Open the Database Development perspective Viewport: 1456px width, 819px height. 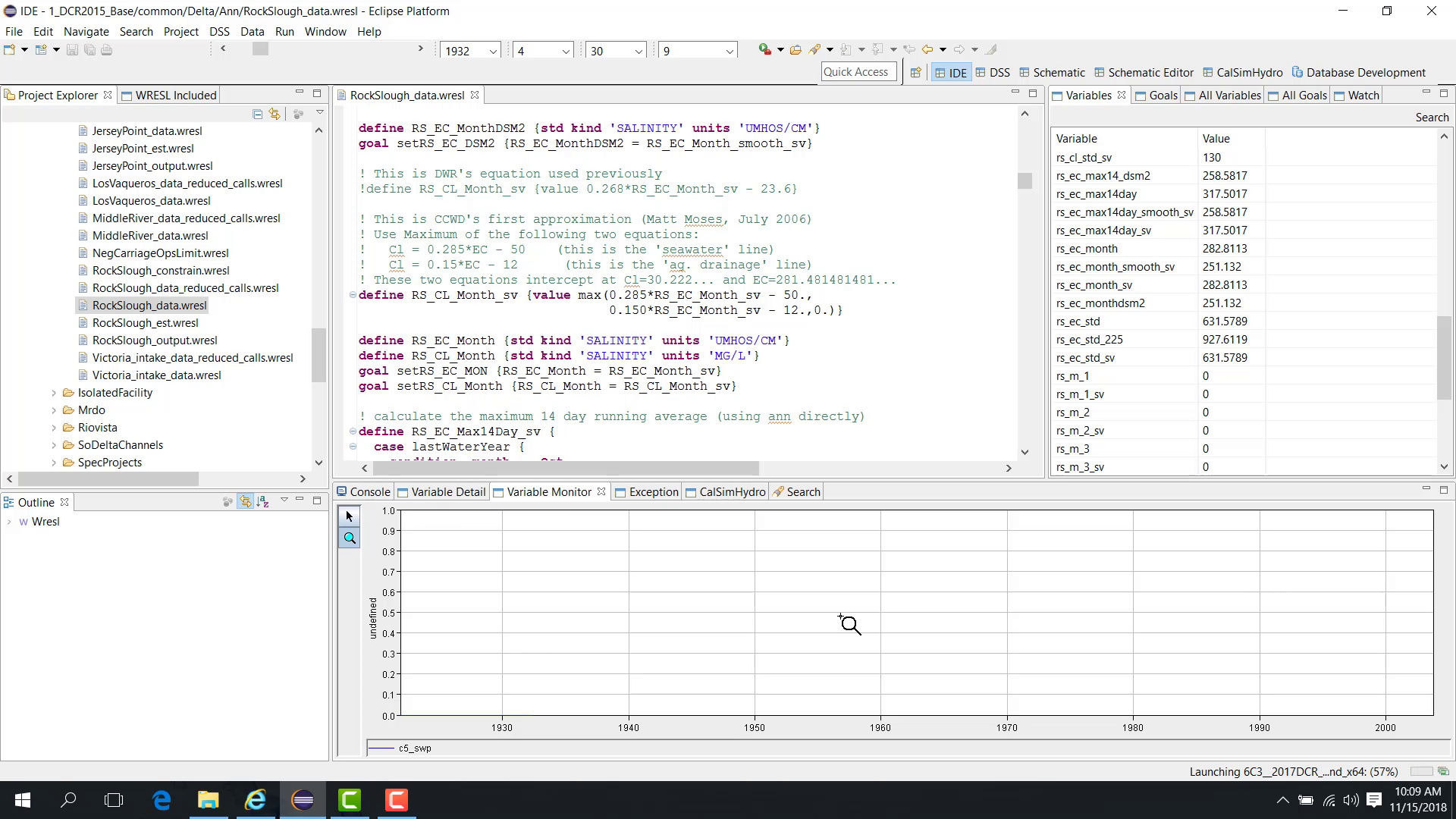[x=1359, y=73]
